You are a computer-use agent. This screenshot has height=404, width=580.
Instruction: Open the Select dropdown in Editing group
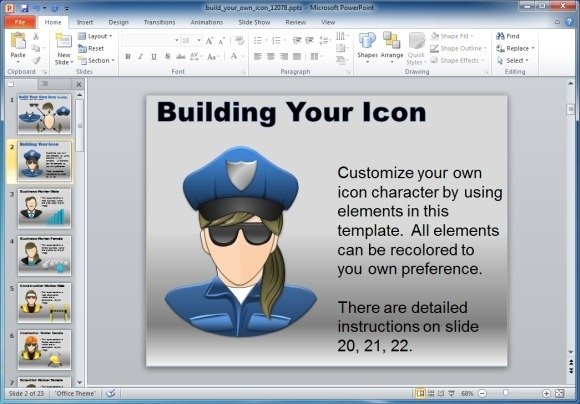pos(512,60)
